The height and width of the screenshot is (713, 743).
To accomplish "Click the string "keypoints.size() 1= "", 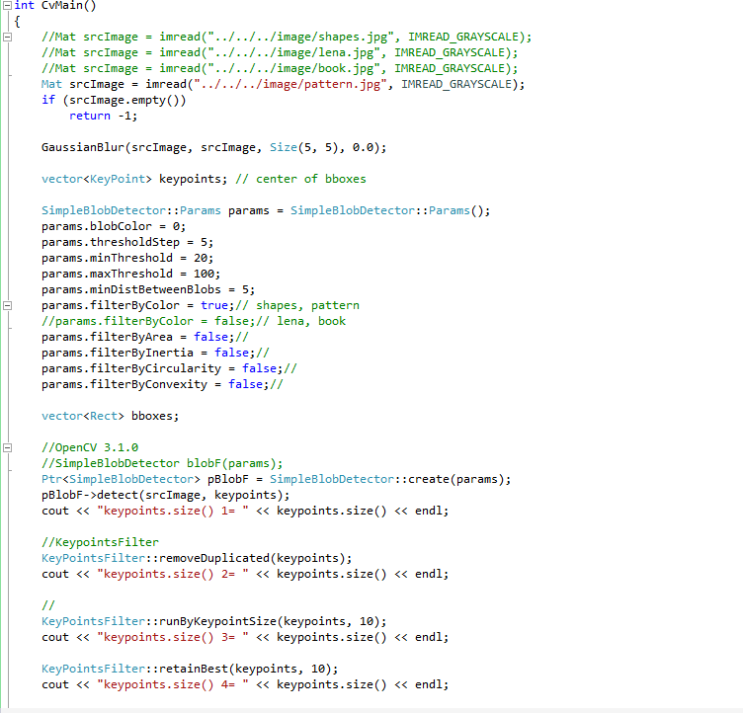I will 172,511.
